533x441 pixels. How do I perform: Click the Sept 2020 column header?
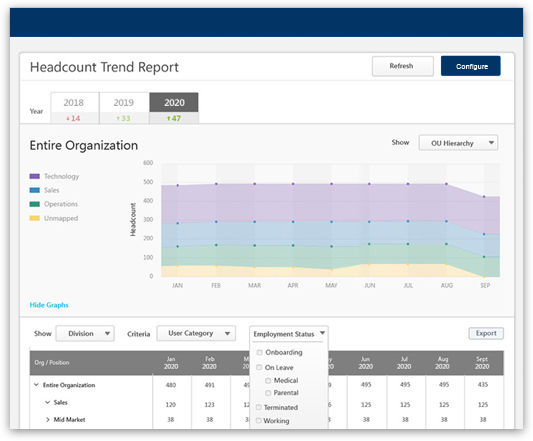click(482, 363)
